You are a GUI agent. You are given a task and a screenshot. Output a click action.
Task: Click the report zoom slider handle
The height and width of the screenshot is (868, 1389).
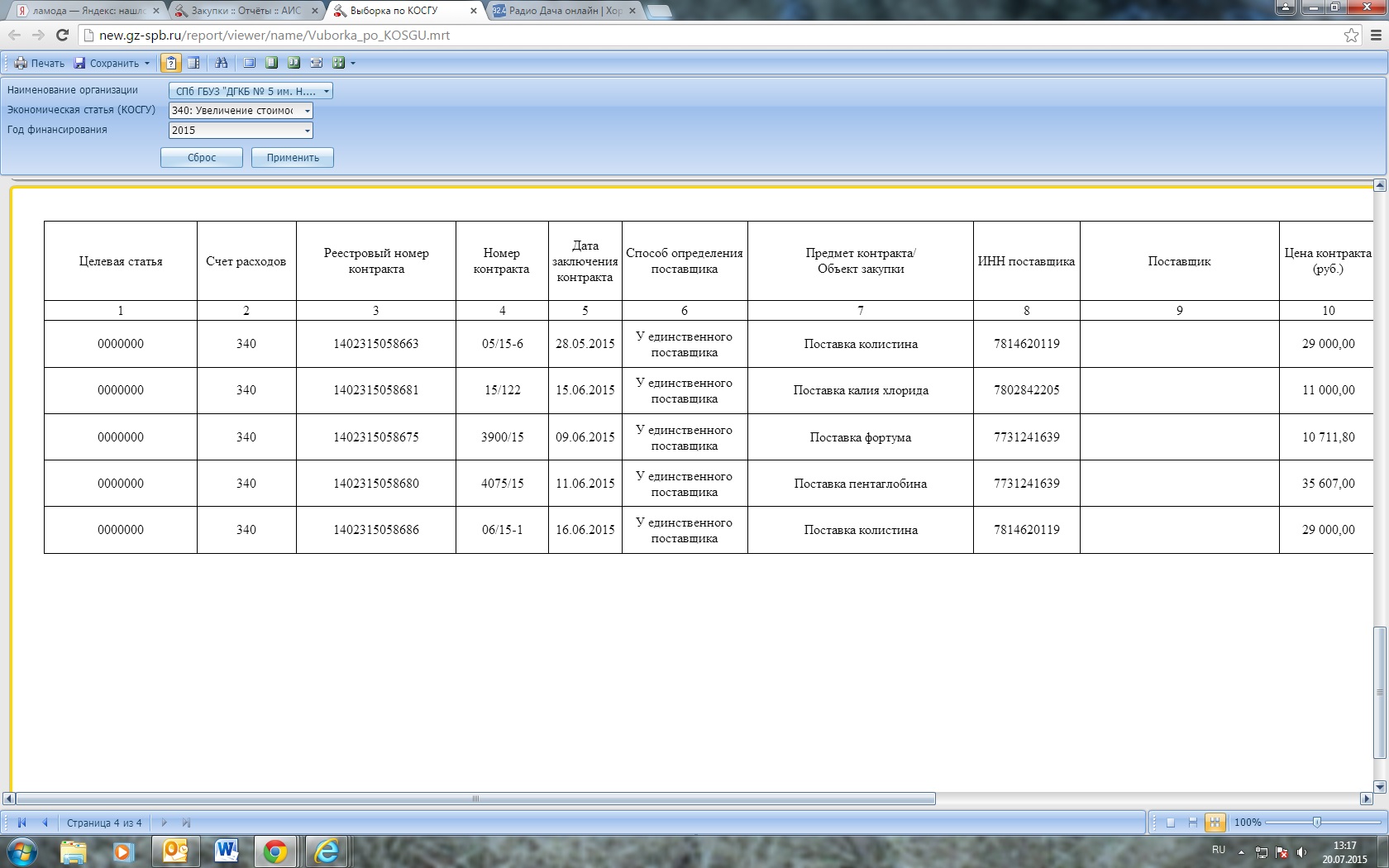coord(1317,822)
